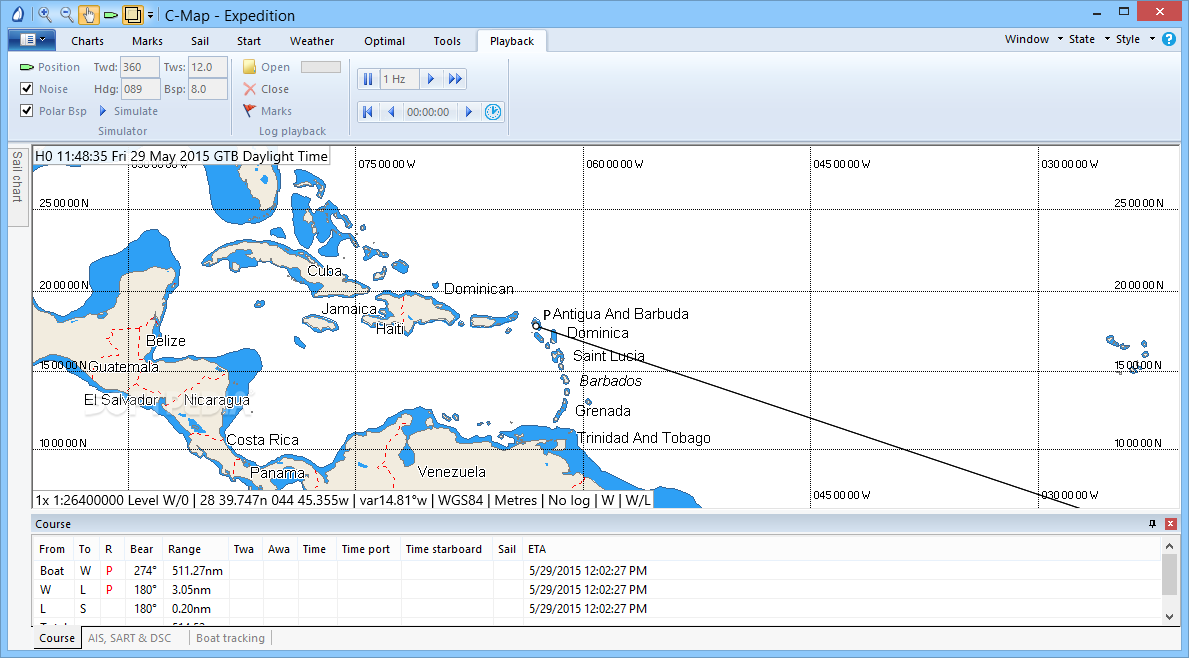
Task: Click the Hdg input field
Action: tap(140, 89)
